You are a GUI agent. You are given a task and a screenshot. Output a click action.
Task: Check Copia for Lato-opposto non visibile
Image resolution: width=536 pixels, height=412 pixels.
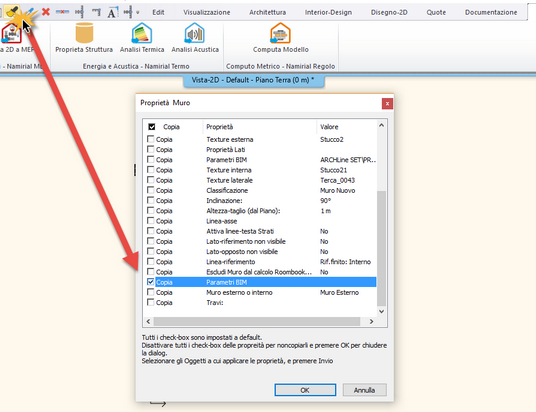(x=150, y=251)
